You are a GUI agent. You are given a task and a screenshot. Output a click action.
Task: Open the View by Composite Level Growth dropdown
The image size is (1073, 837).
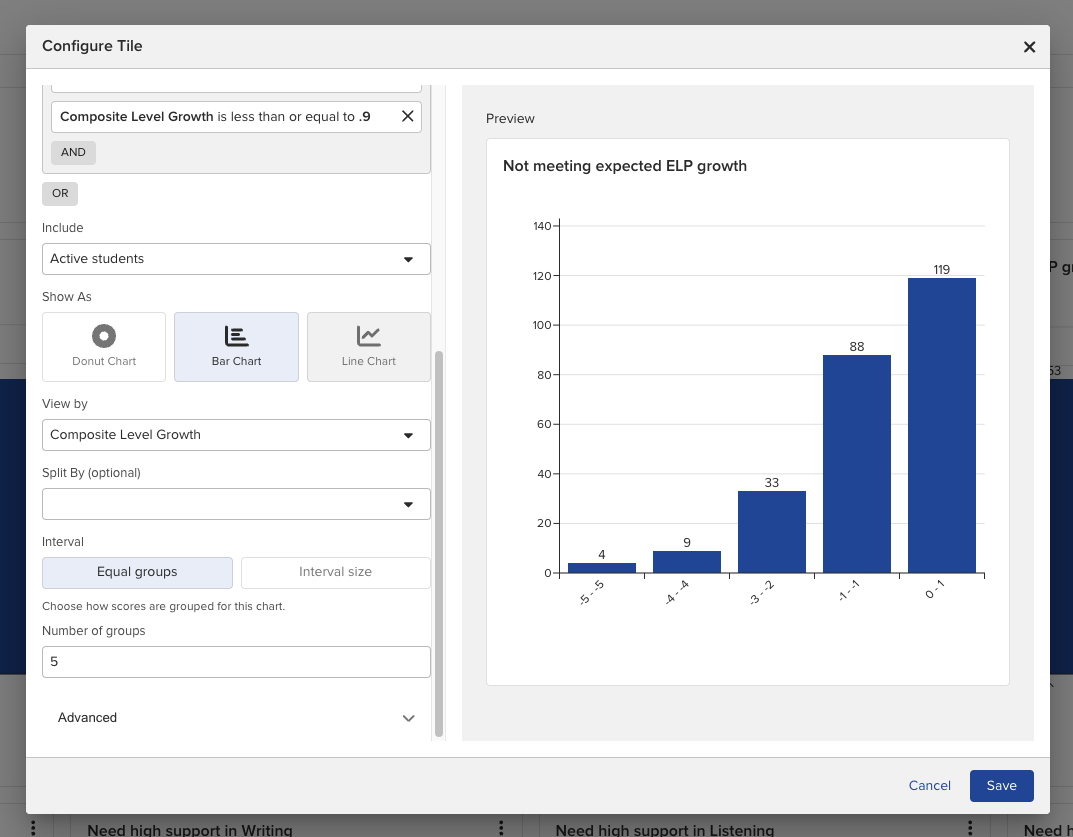[236, 435]
